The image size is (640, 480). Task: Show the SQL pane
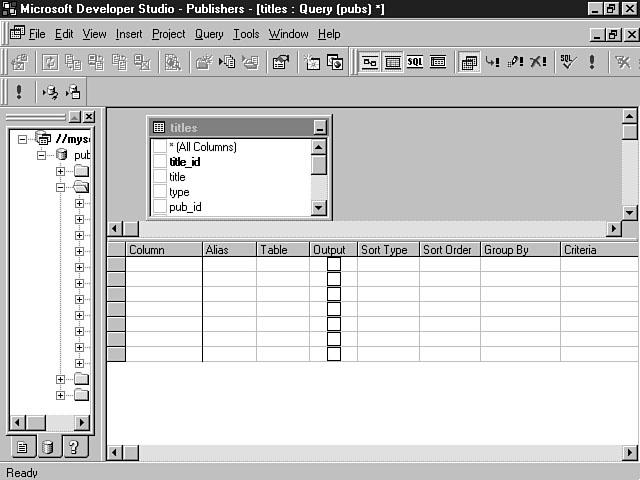415,62
